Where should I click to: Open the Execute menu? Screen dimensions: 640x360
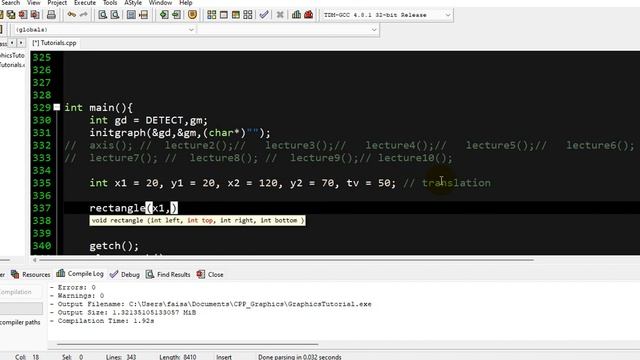pos(85,3)
